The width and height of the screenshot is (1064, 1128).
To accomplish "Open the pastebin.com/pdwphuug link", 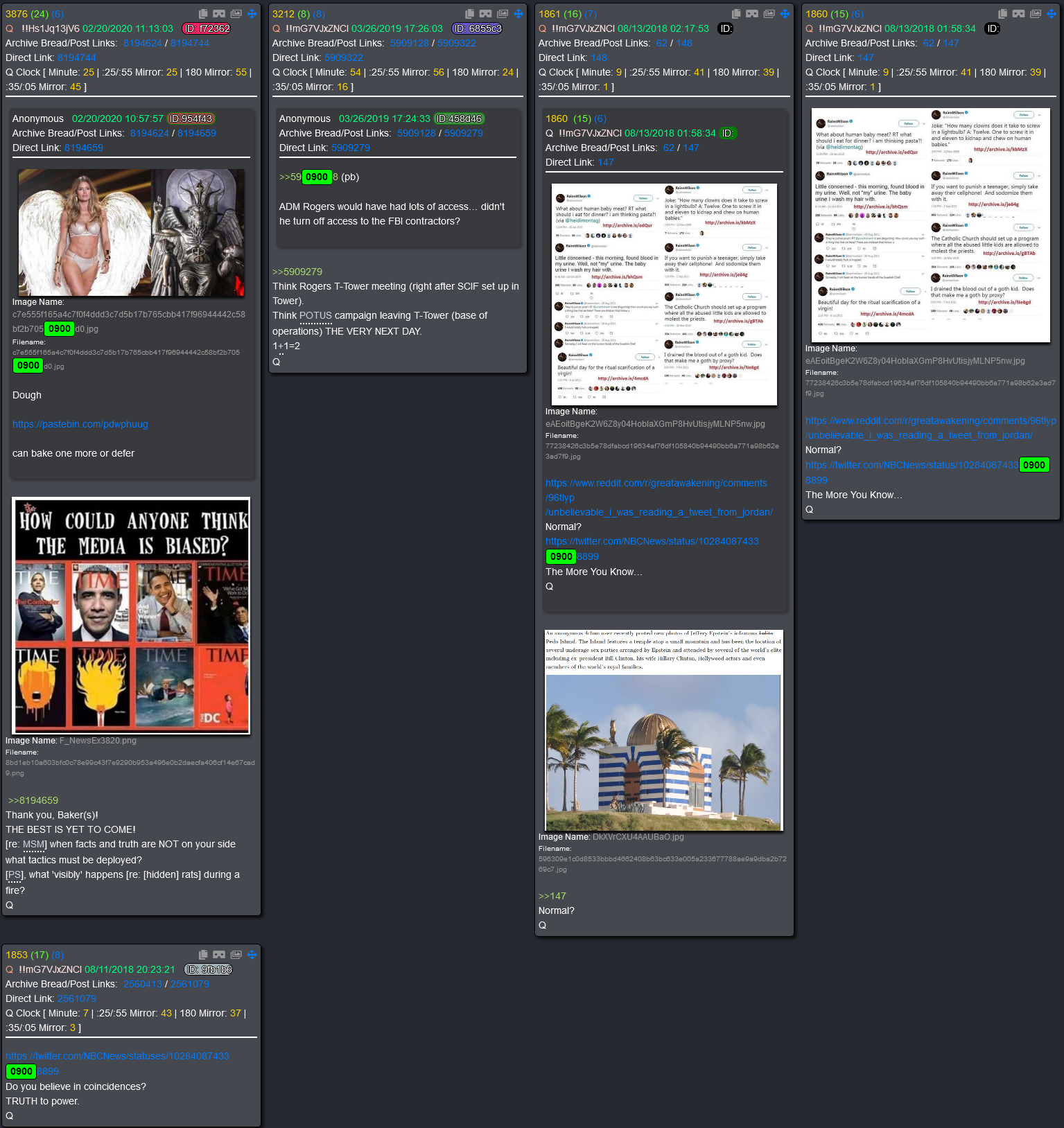I will pos(80,424).
